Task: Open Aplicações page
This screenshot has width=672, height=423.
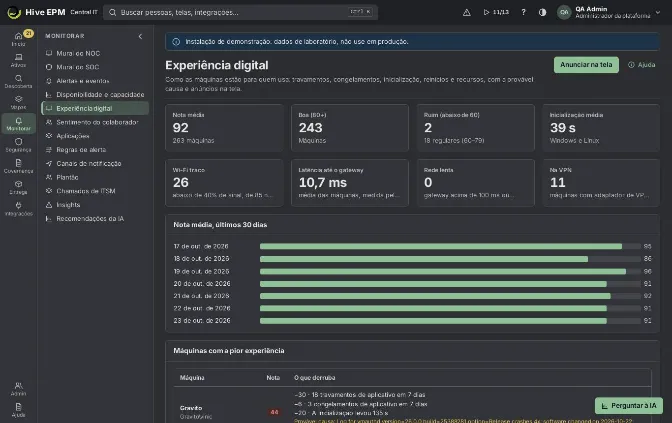Action: [x=95, y=136]
